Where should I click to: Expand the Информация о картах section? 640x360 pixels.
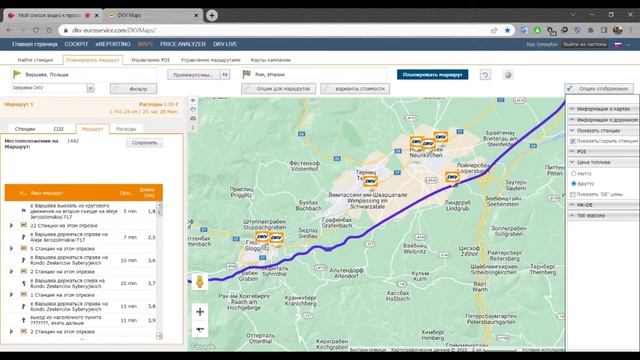point(603,109)
